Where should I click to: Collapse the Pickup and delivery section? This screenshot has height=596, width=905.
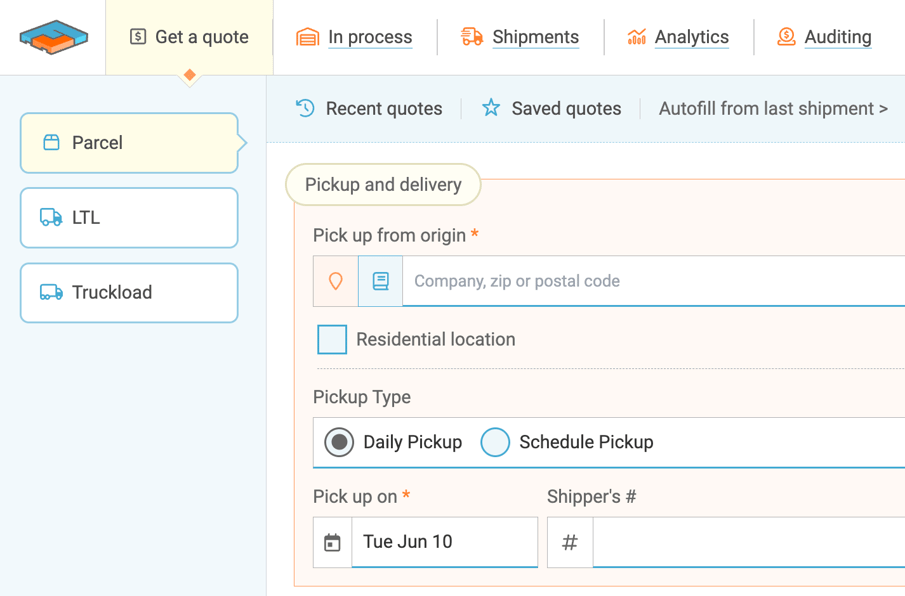[382, 184]
